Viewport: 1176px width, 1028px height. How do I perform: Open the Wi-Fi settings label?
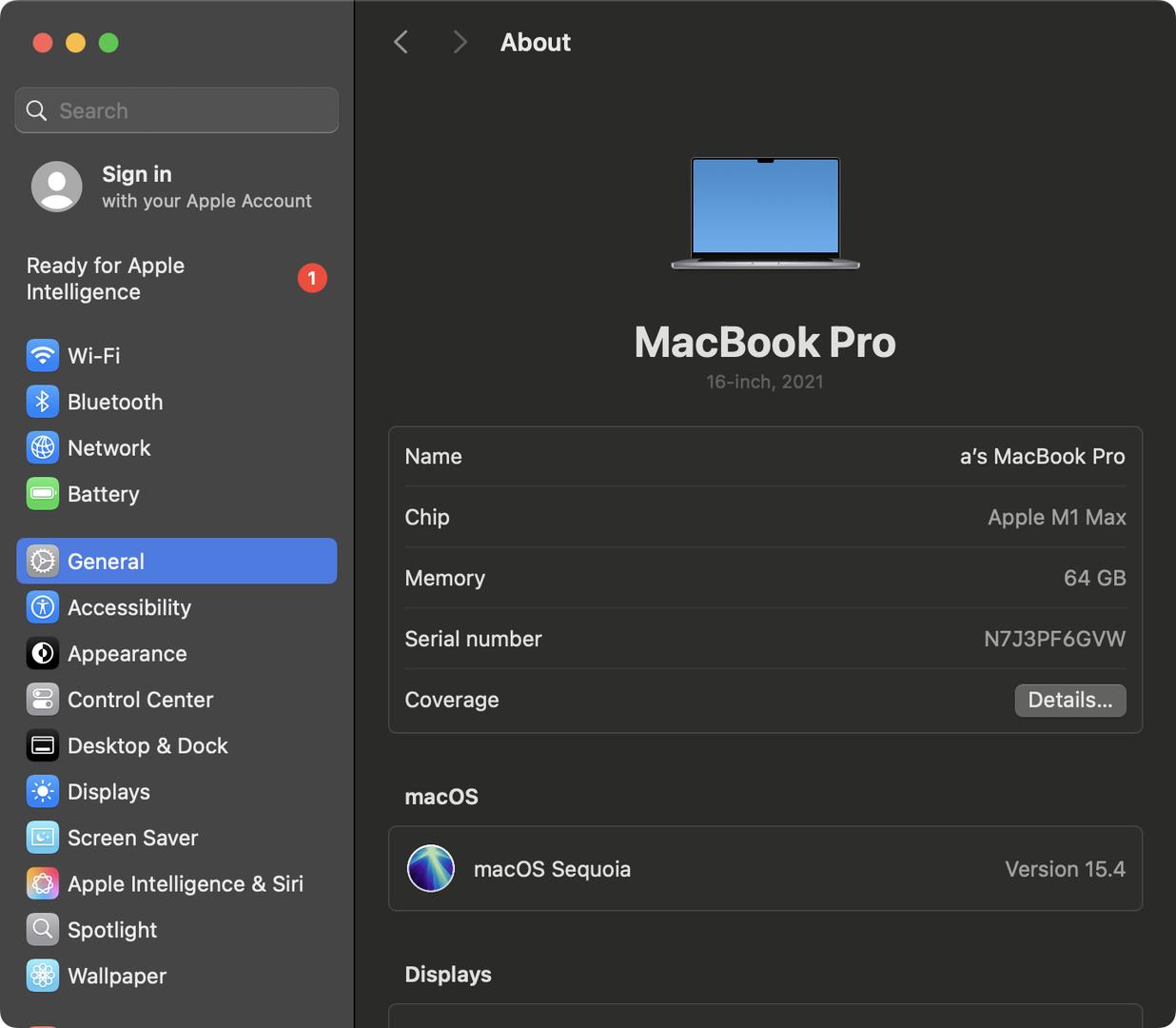94,356
